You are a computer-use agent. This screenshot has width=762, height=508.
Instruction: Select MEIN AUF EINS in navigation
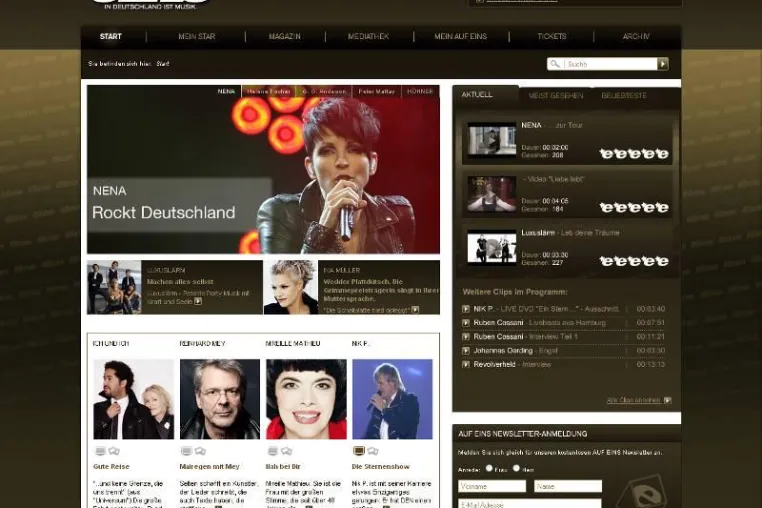461,36
